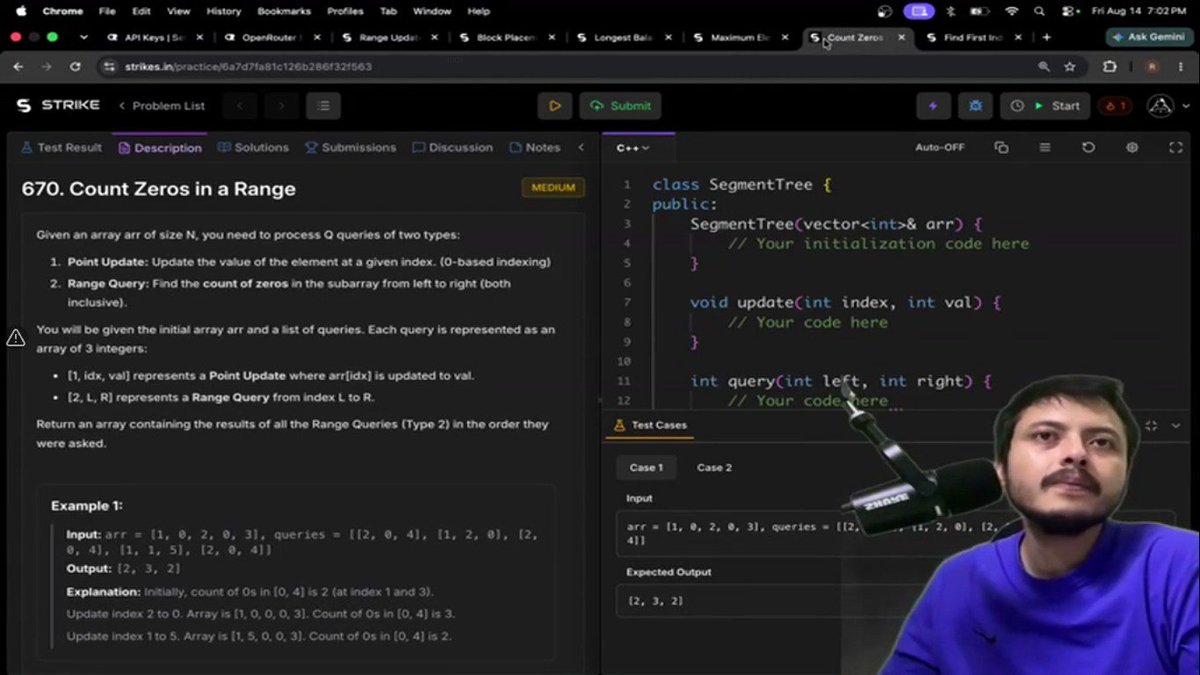Viewport: 1200px width, 675px height.
Task: Open Chrome tab search dropdown
Action: point(84,37)
